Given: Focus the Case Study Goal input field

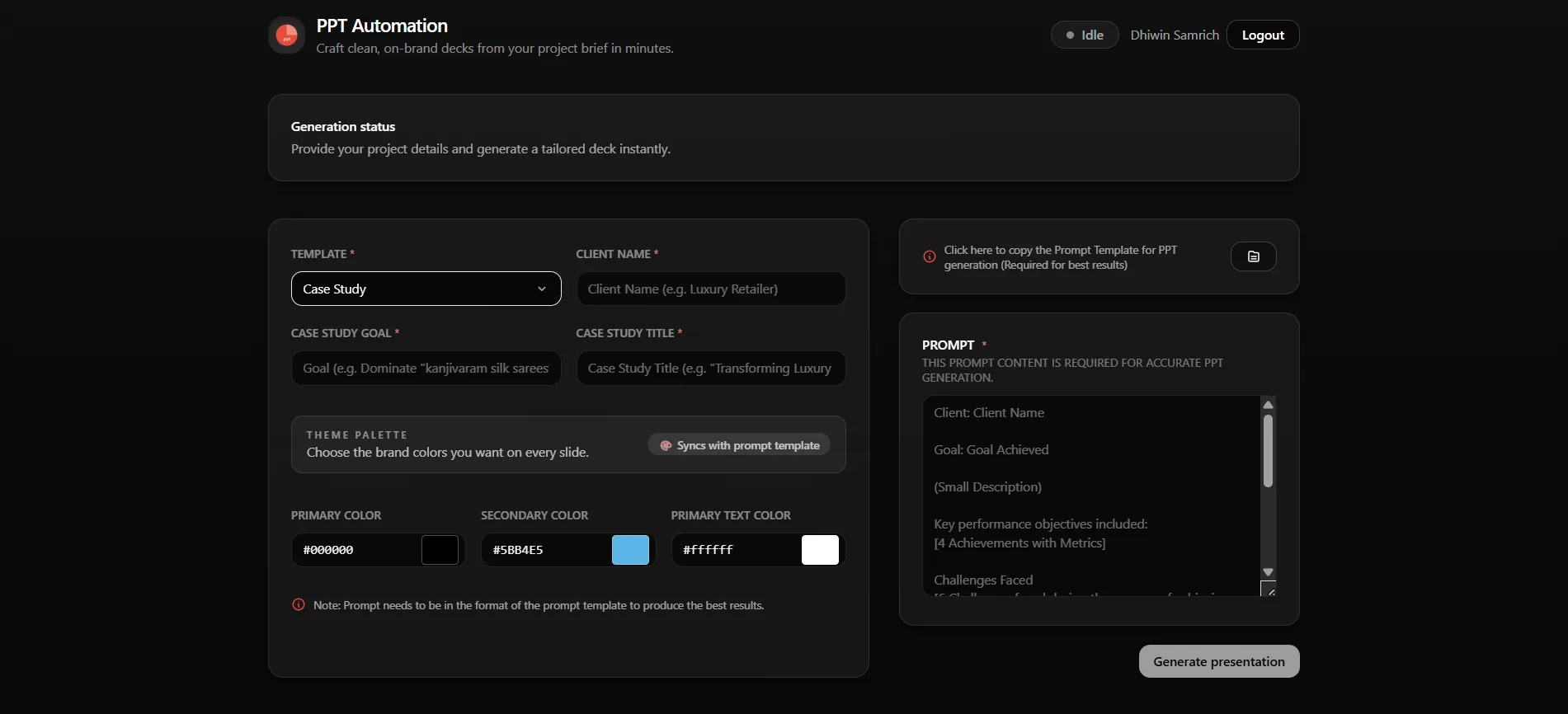Looking at the screenshot, I should coord(426,368).
